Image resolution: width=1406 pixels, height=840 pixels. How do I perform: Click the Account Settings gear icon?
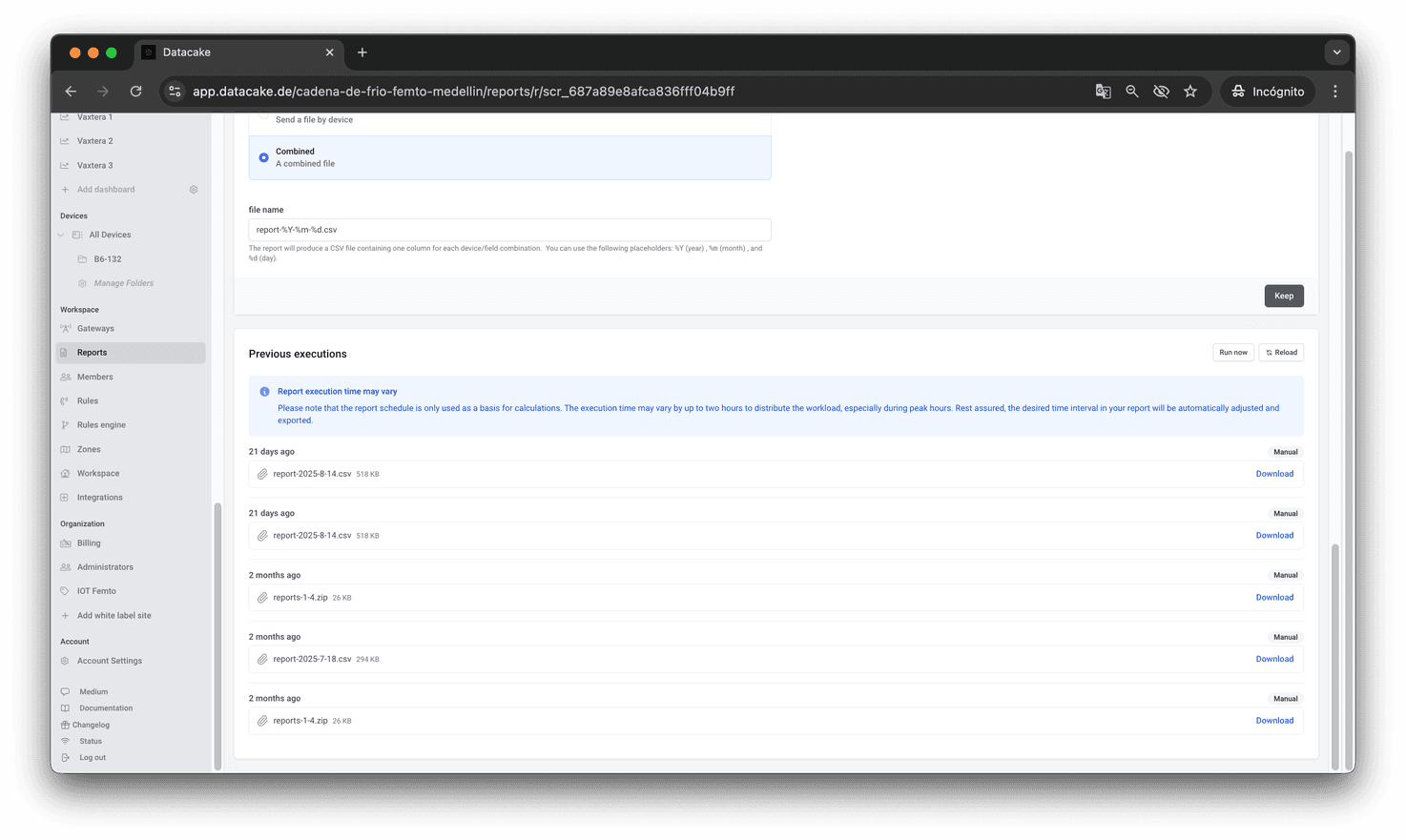click(65, 661)
